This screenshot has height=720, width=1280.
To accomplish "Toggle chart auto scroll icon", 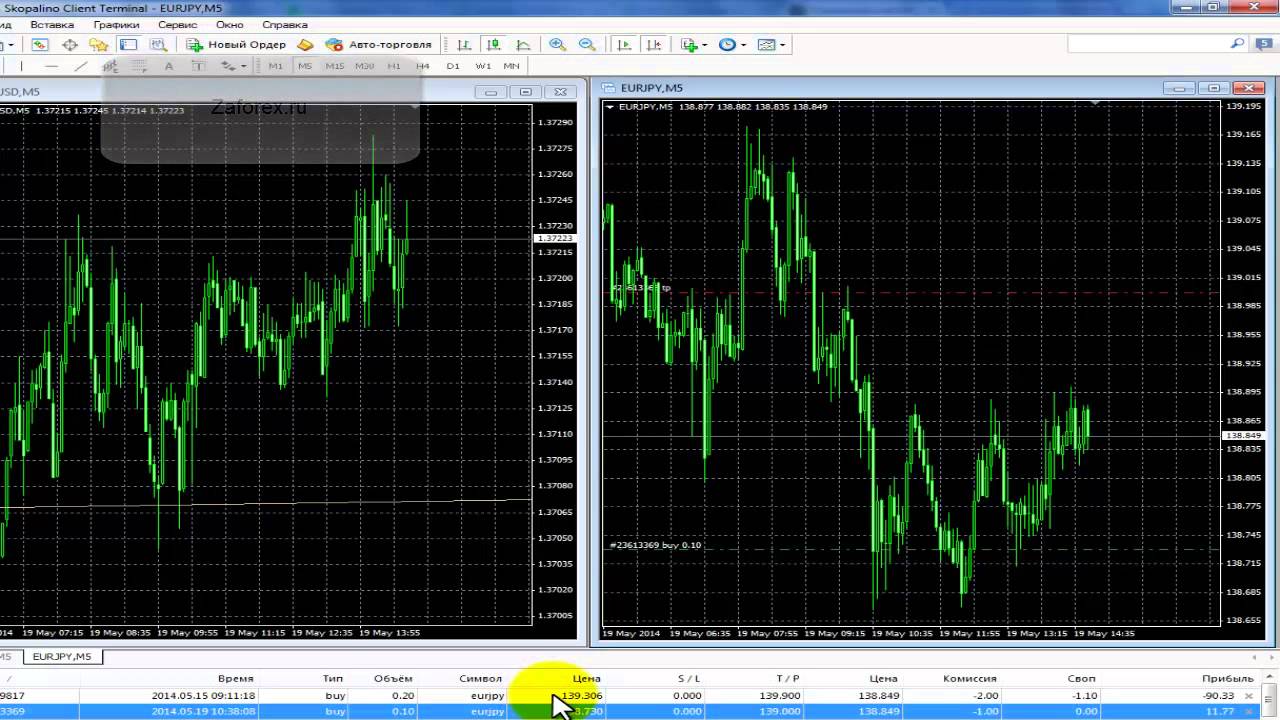I will coord(624,45).
